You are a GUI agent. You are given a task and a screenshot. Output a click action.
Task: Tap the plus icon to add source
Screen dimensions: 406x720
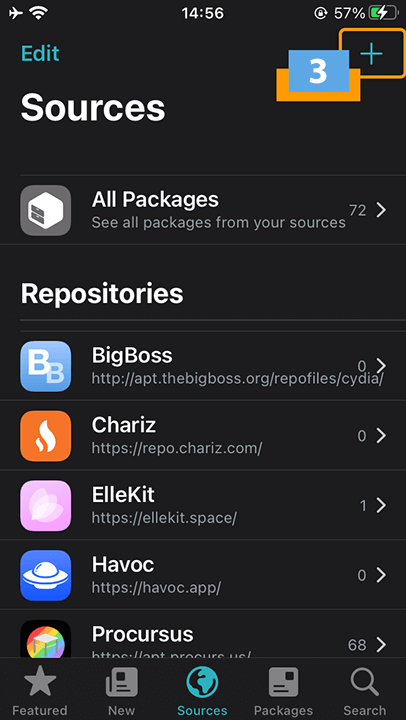coord(371,54)
